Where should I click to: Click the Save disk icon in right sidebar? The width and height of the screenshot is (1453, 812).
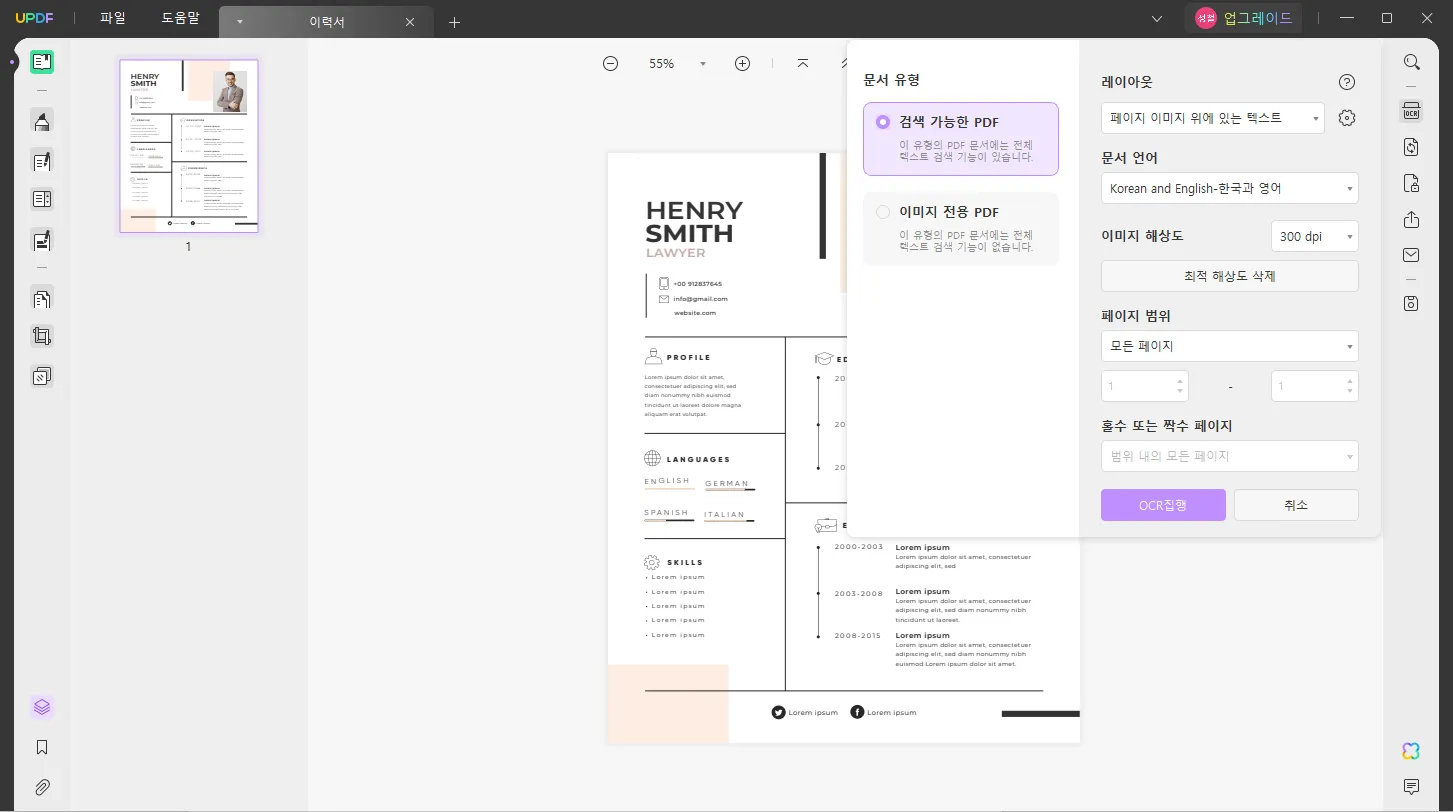point(1411,303)
